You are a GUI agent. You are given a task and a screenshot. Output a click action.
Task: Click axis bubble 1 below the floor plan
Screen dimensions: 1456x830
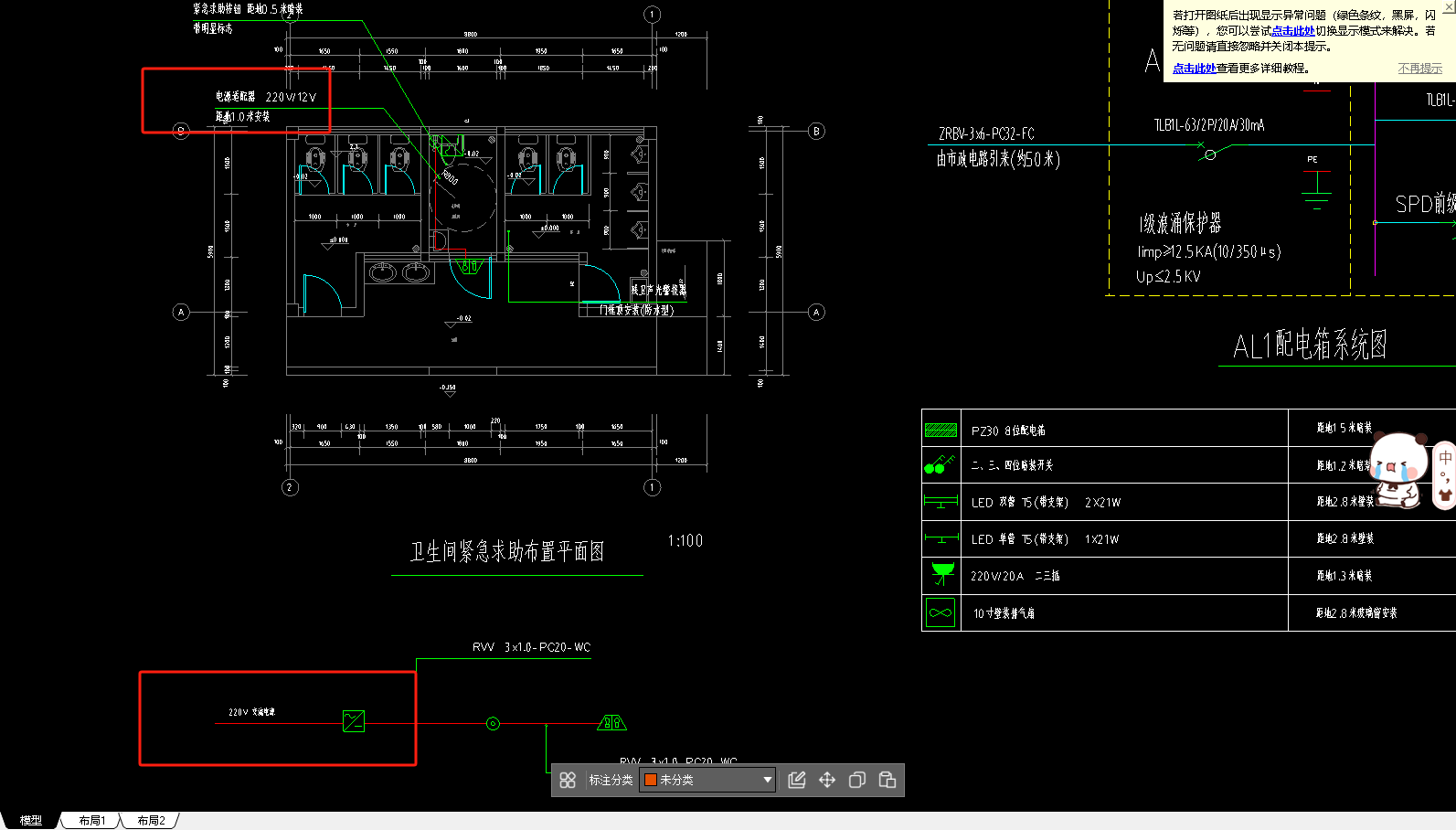(x=652, y=487)
